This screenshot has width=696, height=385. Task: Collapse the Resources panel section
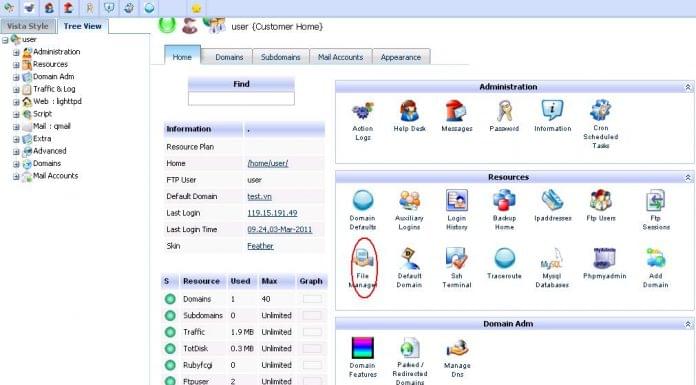click(688, 178)
